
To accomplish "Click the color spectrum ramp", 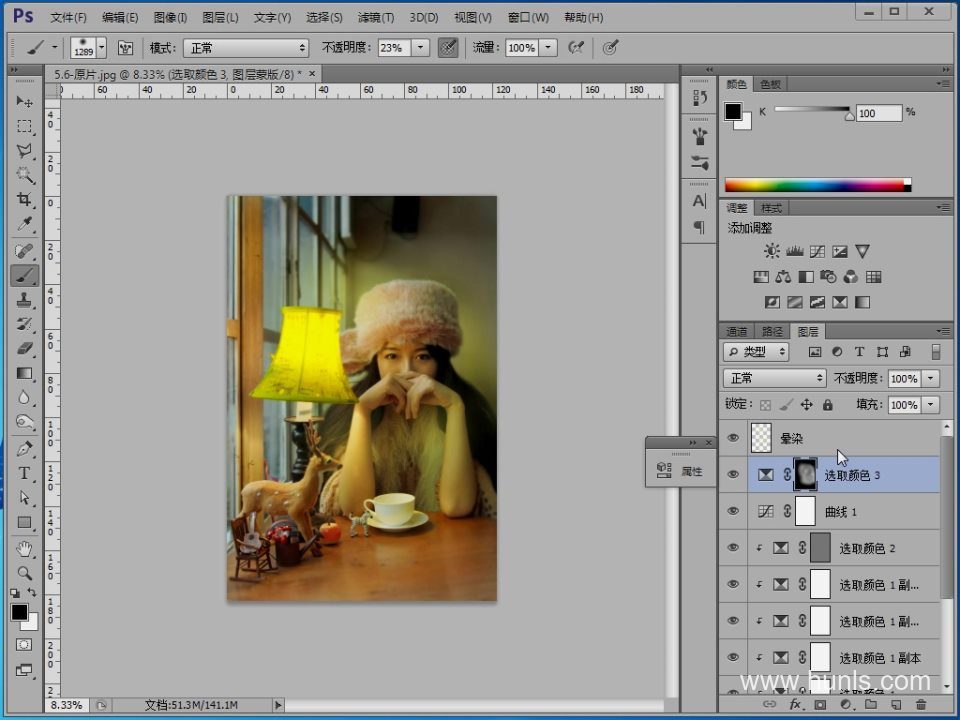I will 818,185.
